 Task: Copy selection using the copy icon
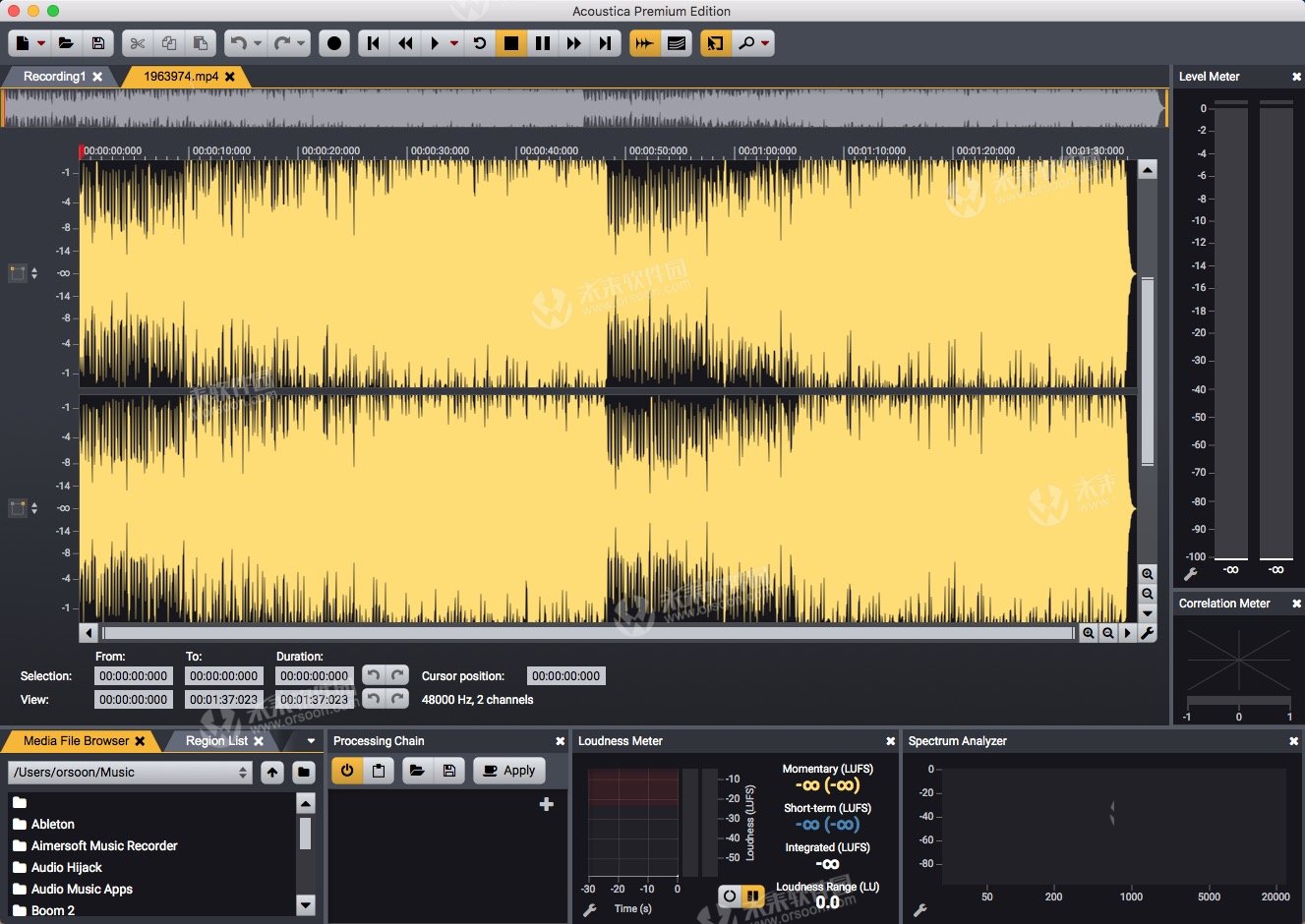[169, 43]
